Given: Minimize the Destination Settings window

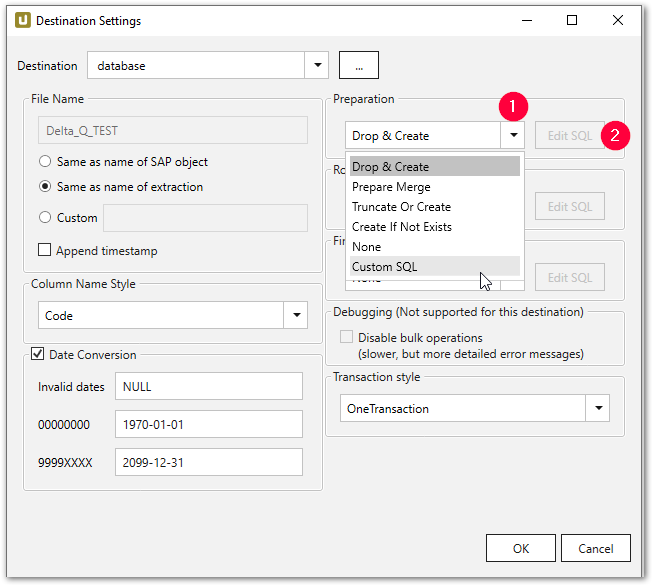Looking at the screenshot, I should point(527,20).
